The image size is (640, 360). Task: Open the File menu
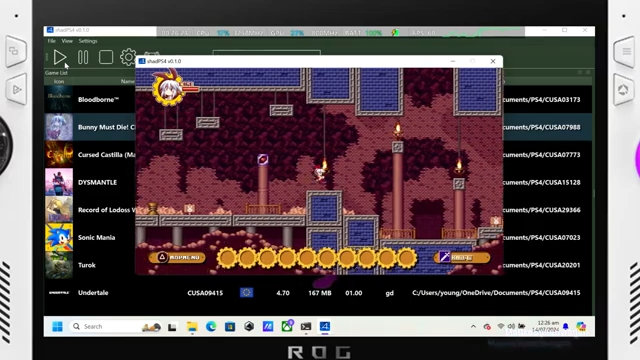click(51, 41)
